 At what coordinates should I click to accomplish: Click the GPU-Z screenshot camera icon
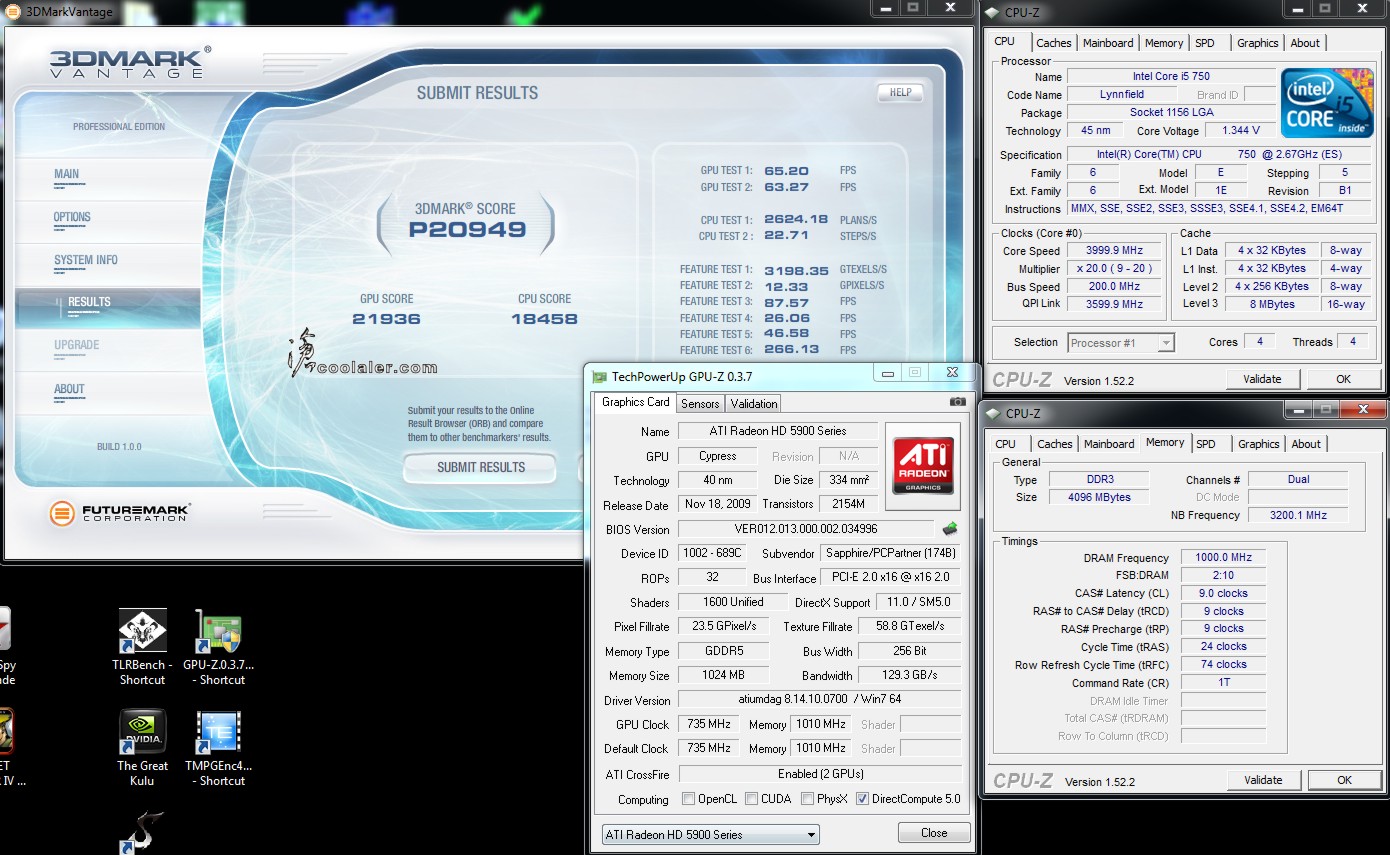tap(958, 402)
